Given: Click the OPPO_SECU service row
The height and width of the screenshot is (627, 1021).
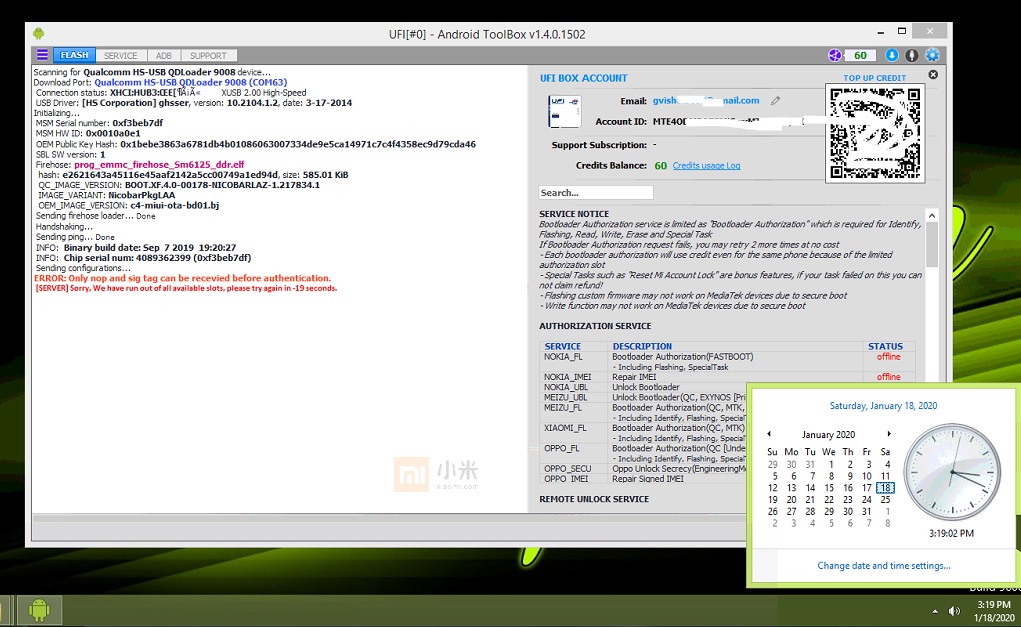Looking at the screenshot, I should 643,468.
